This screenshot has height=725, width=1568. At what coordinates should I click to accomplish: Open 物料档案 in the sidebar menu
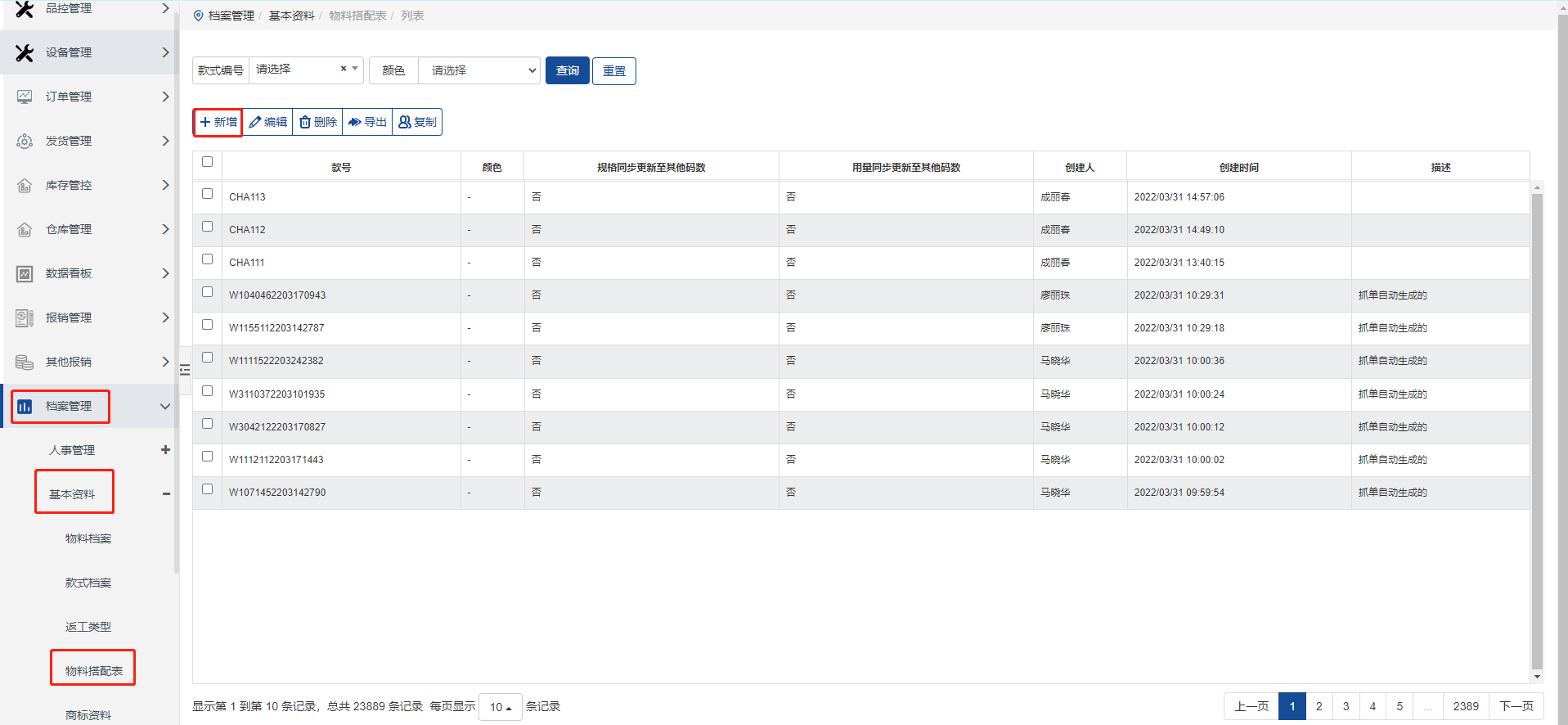tap(88, 538)
